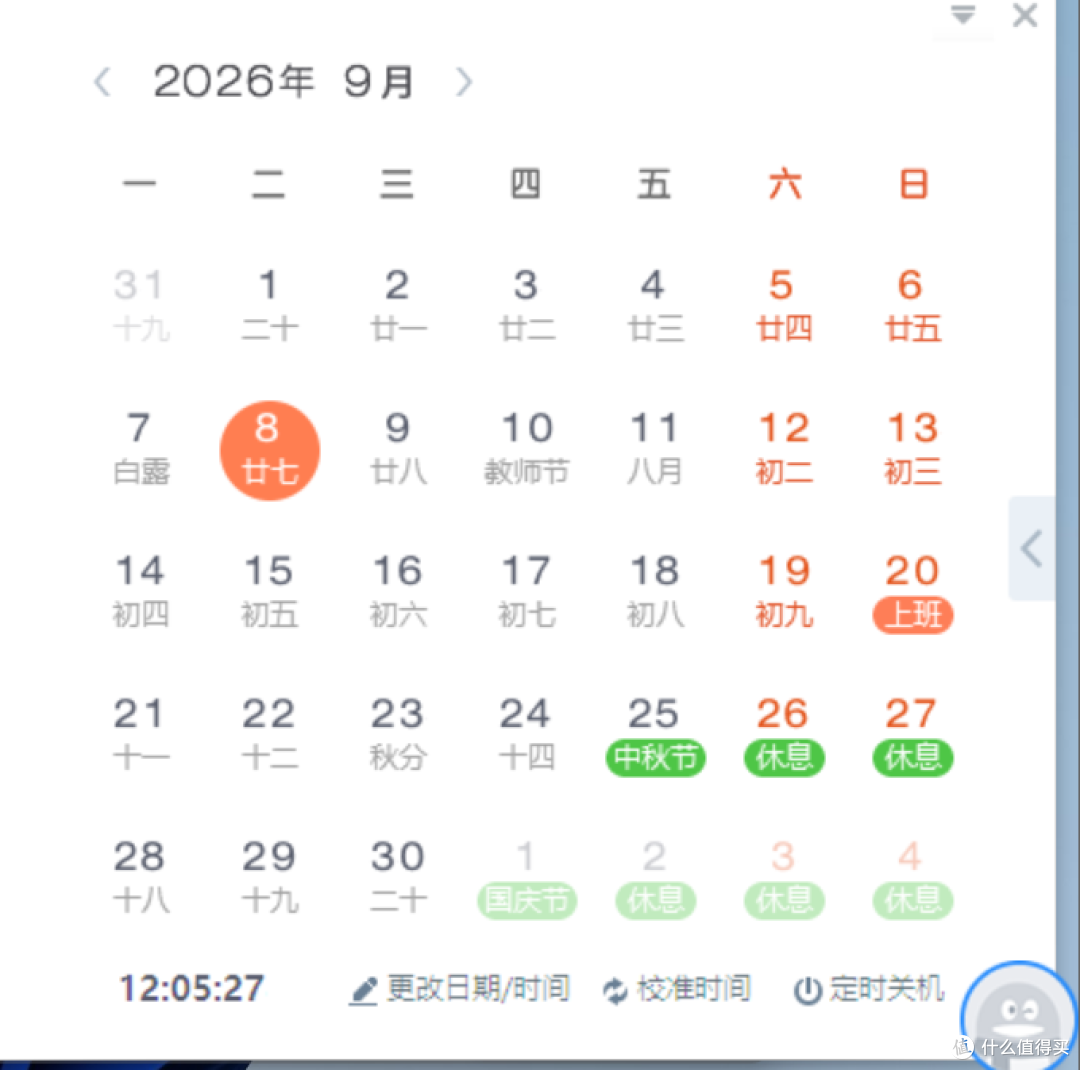Select September 11 八月
The image size is (1080, 1070).
[655, 448]
